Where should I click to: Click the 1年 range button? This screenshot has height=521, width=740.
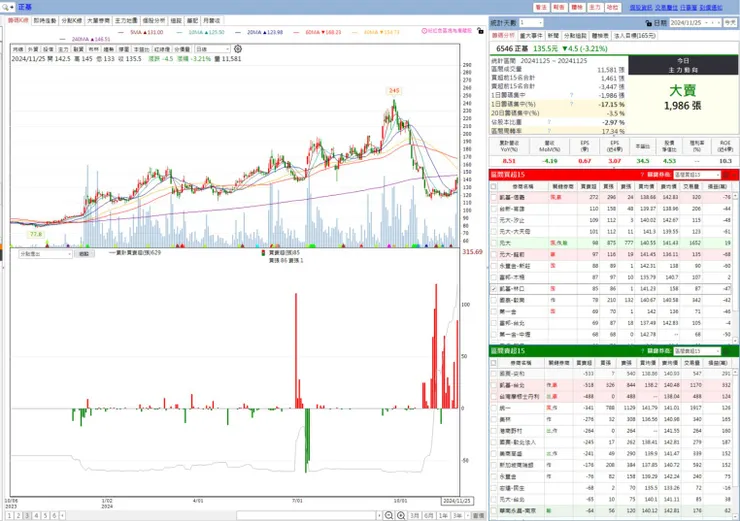pyautogui.click(x=443, y=515)
